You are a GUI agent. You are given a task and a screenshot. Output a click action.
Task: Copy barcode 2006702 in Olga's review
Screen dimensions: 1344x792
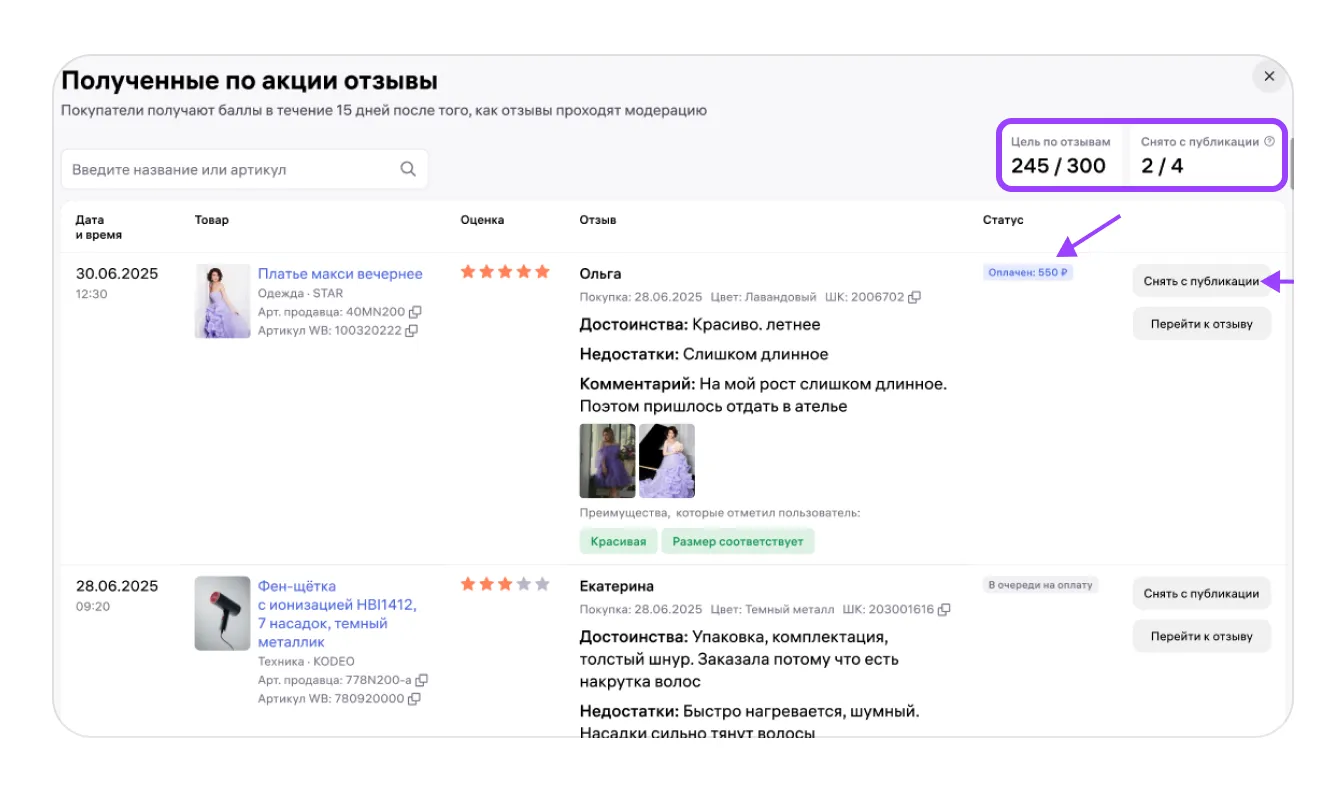click(x=914, y=297)
